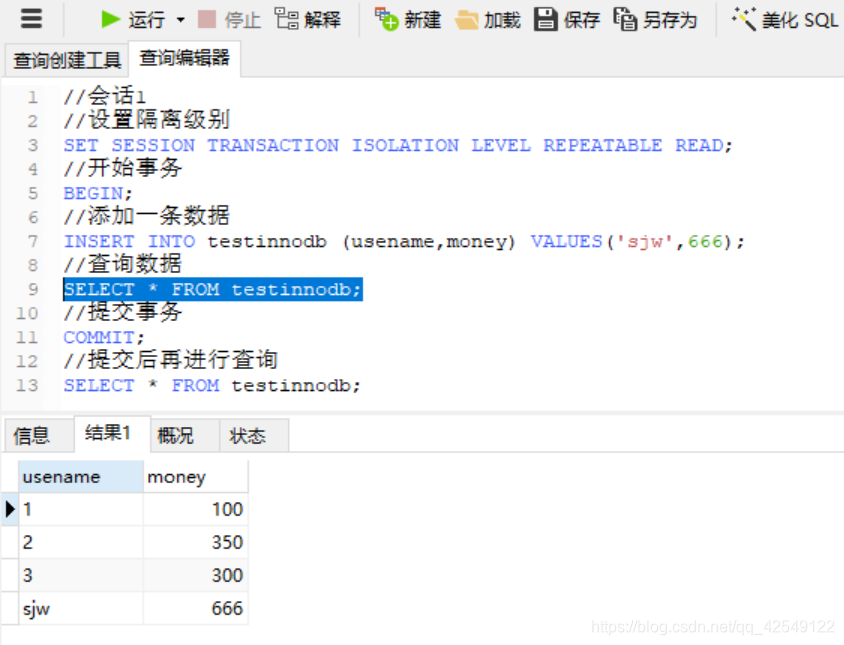The height and width of the screenshot is (645, 844).
Task: Click the Save As (另存为) icon
Action: (625, 19)
